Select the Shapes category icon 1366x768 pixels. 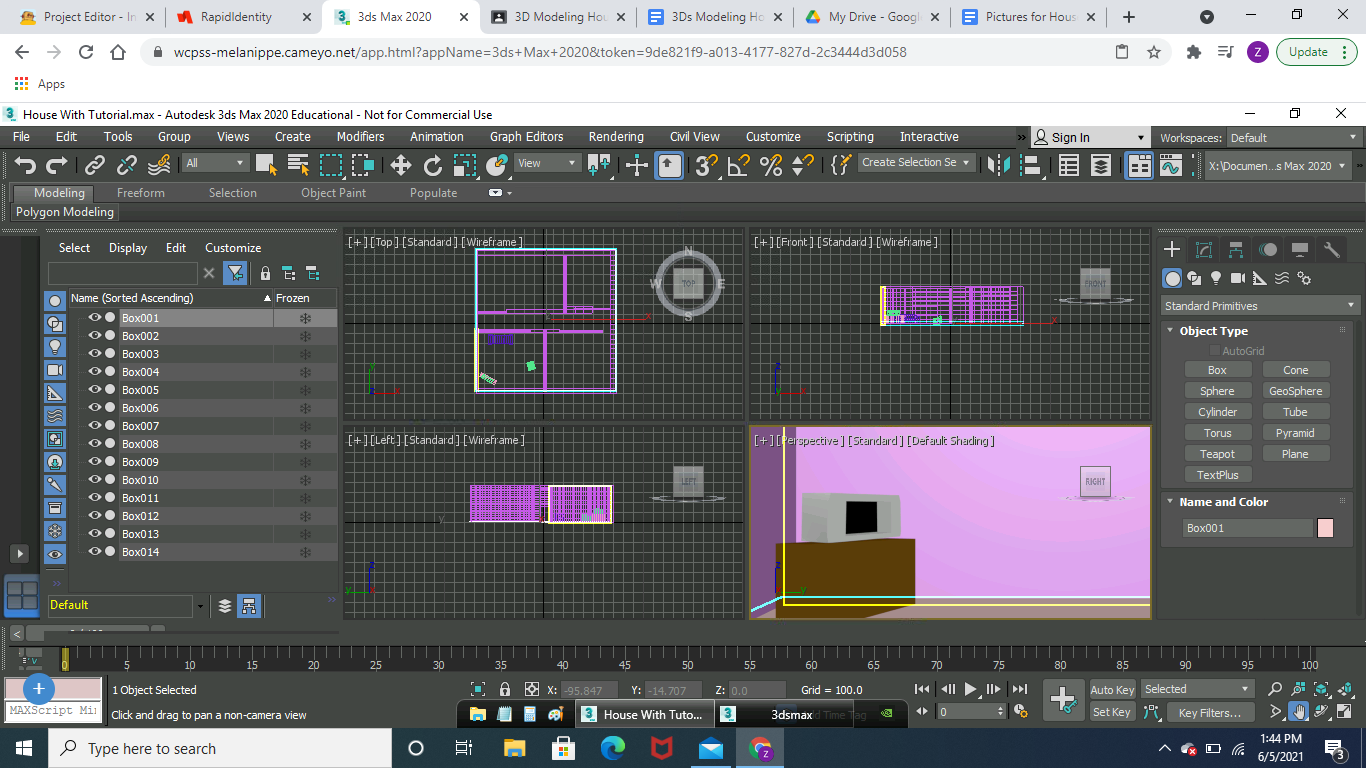click(1194, 278)
